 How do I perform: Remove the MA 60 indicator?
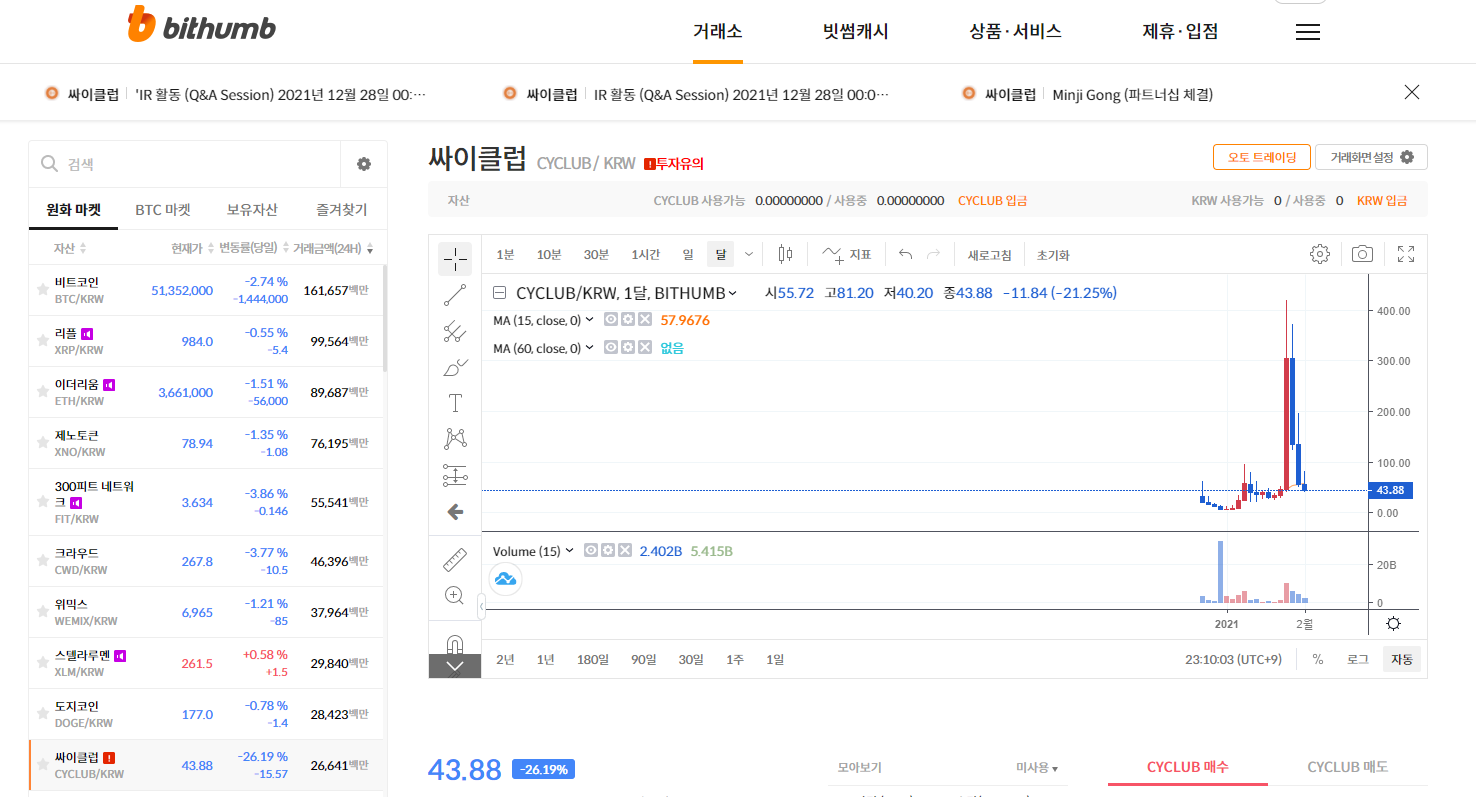644,348
